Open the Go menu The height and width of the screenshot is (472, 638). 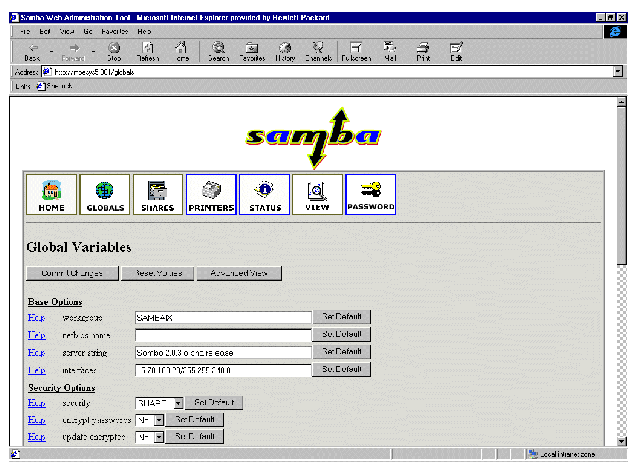tap(88, 31)
